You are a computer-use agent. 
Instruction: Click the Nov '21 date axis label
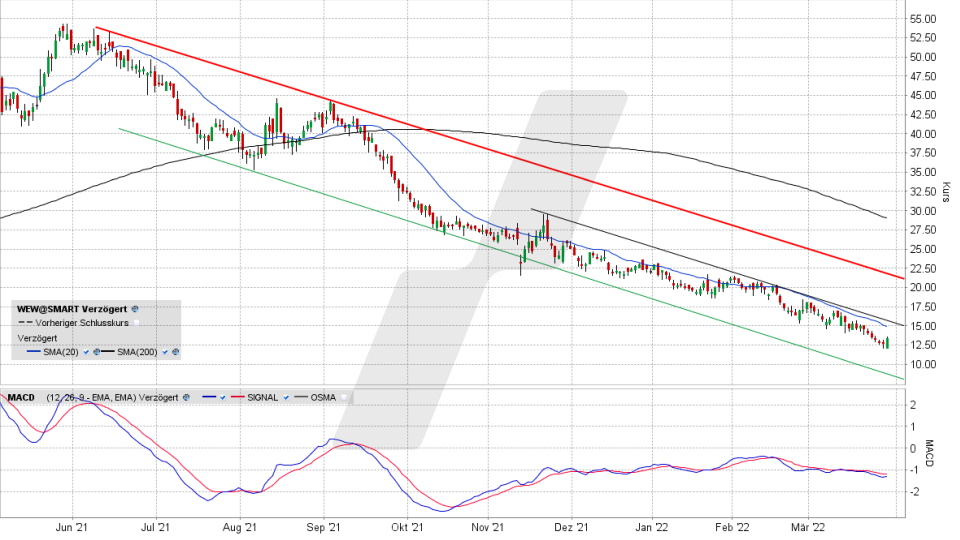489,527
